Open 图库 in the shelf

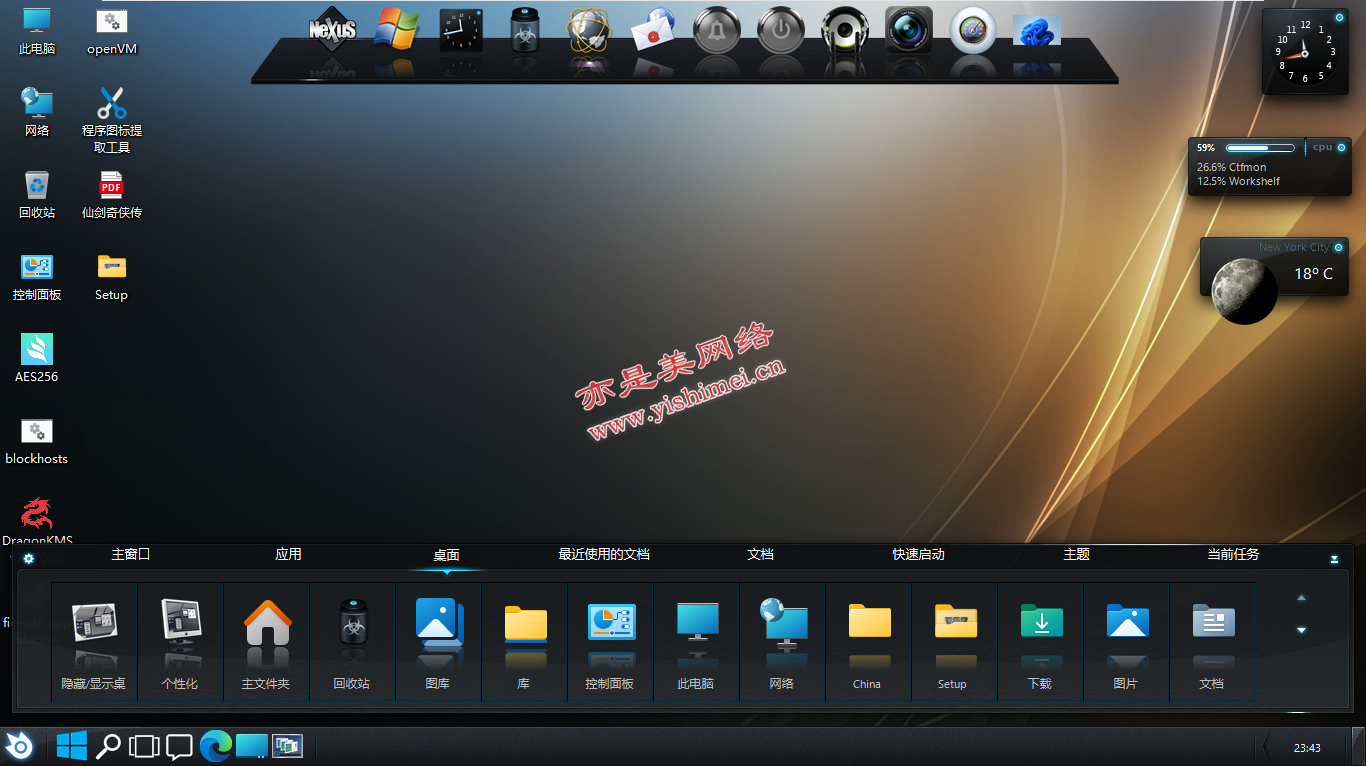(438, 642)
